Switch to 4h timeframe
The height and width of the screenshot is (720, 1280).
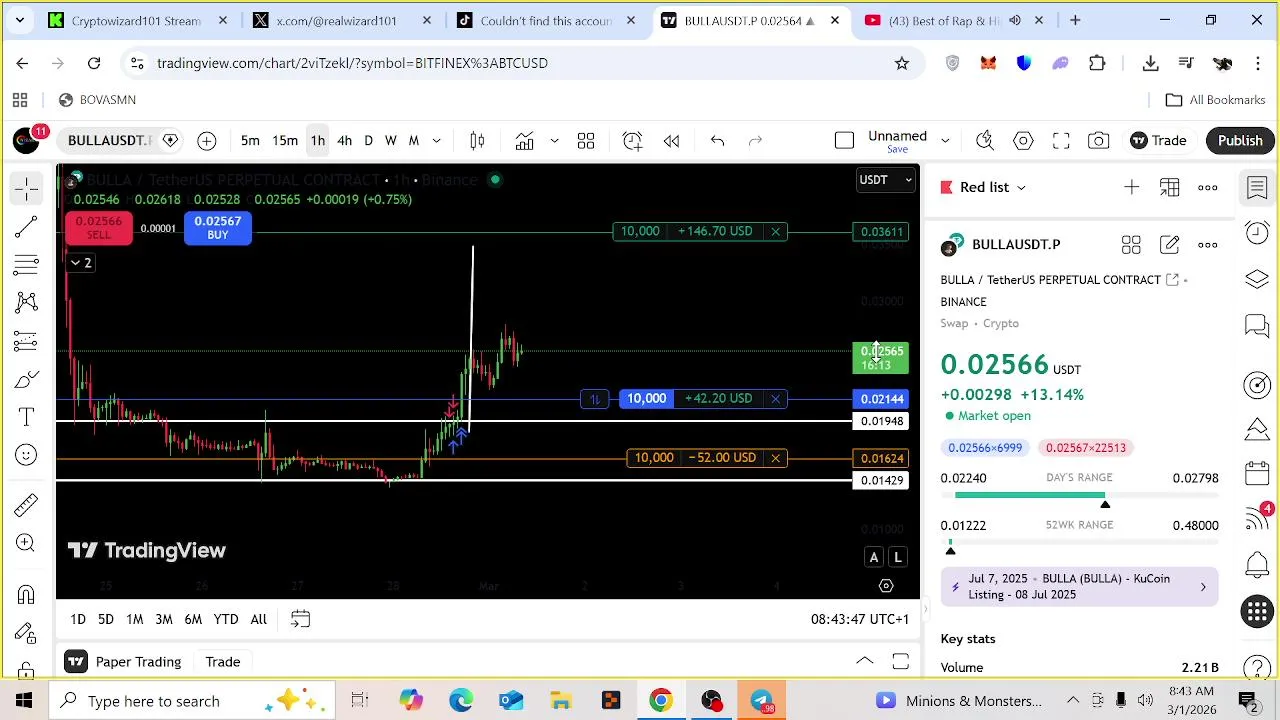344,141
